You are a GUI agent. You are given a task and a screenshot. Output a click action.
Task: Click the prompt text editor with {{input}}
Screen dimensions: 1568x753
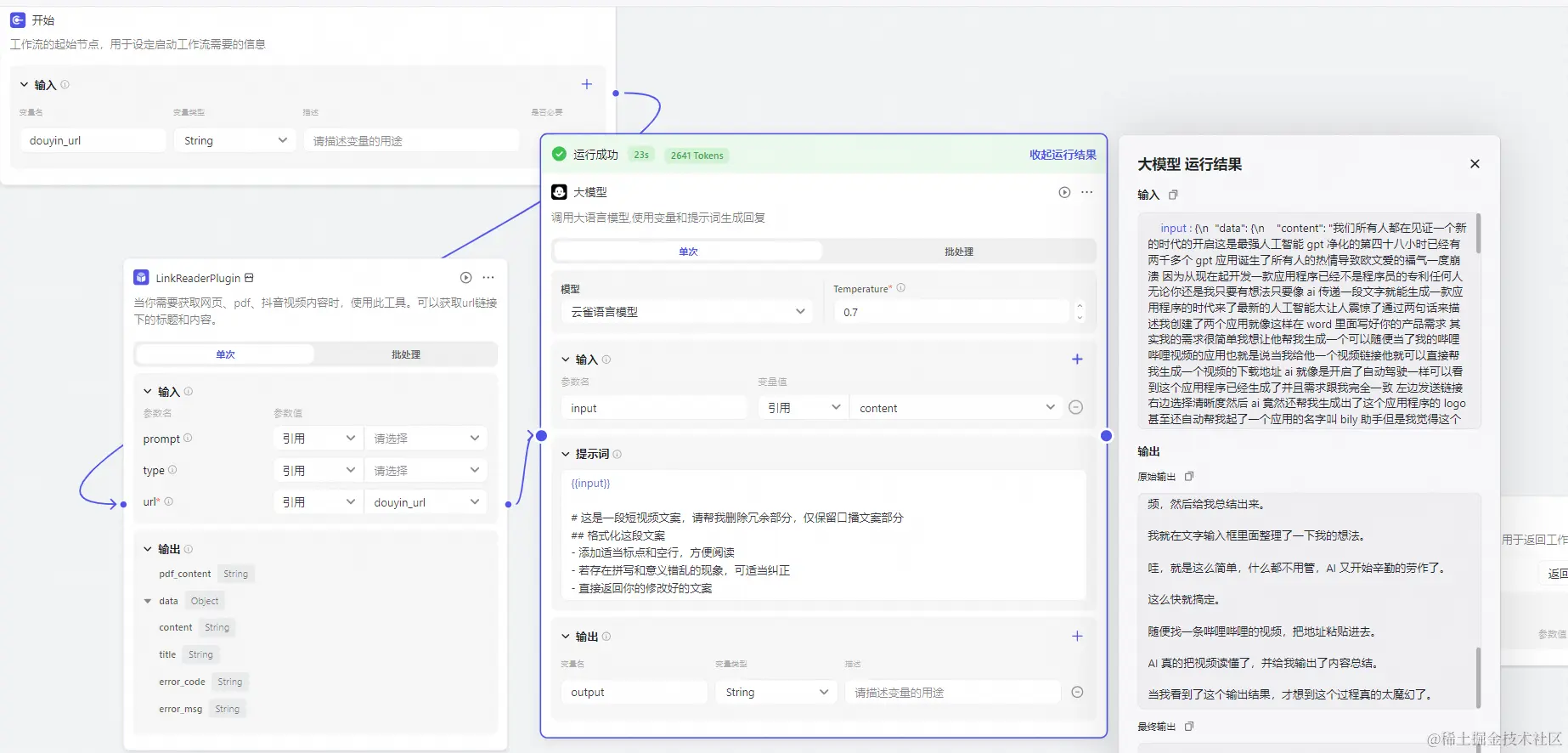(823, 535)
